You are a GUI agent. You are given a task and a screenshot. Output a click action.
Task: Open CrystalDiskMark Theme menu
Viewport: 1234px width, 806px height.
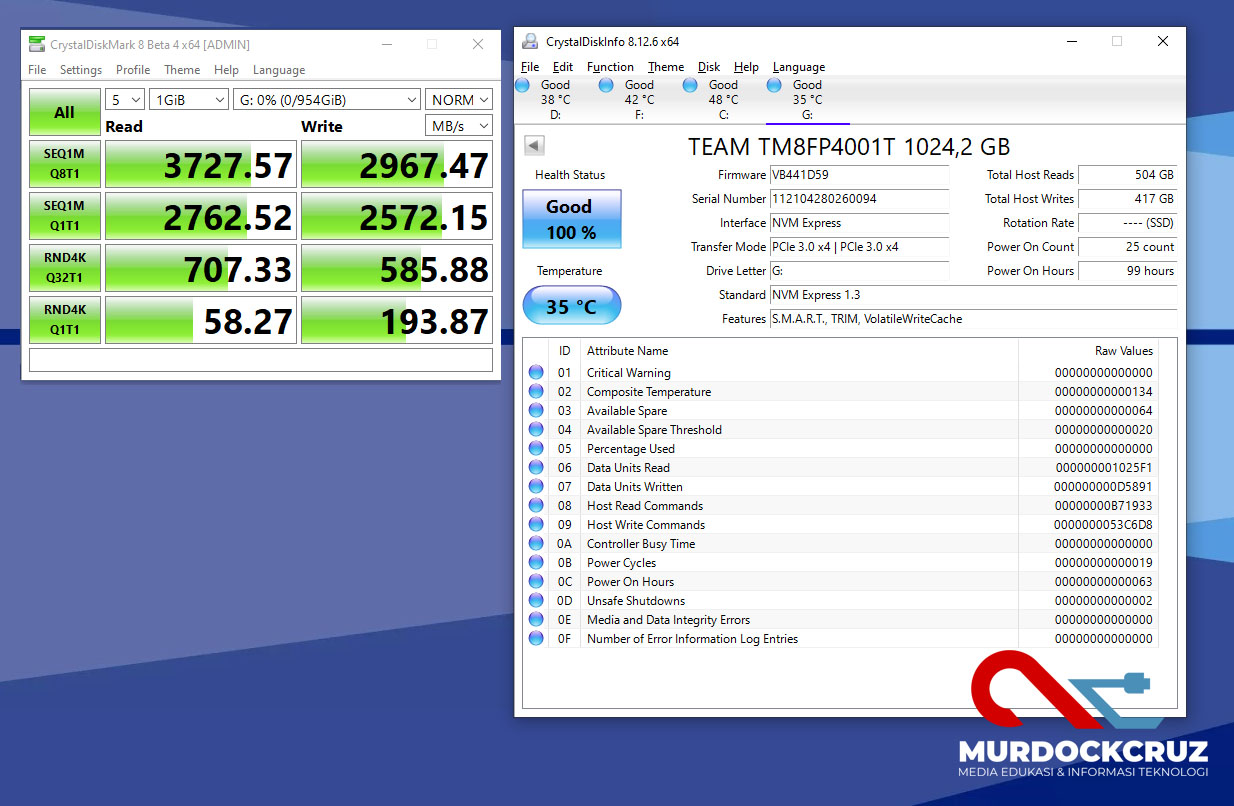coord(182,70)
